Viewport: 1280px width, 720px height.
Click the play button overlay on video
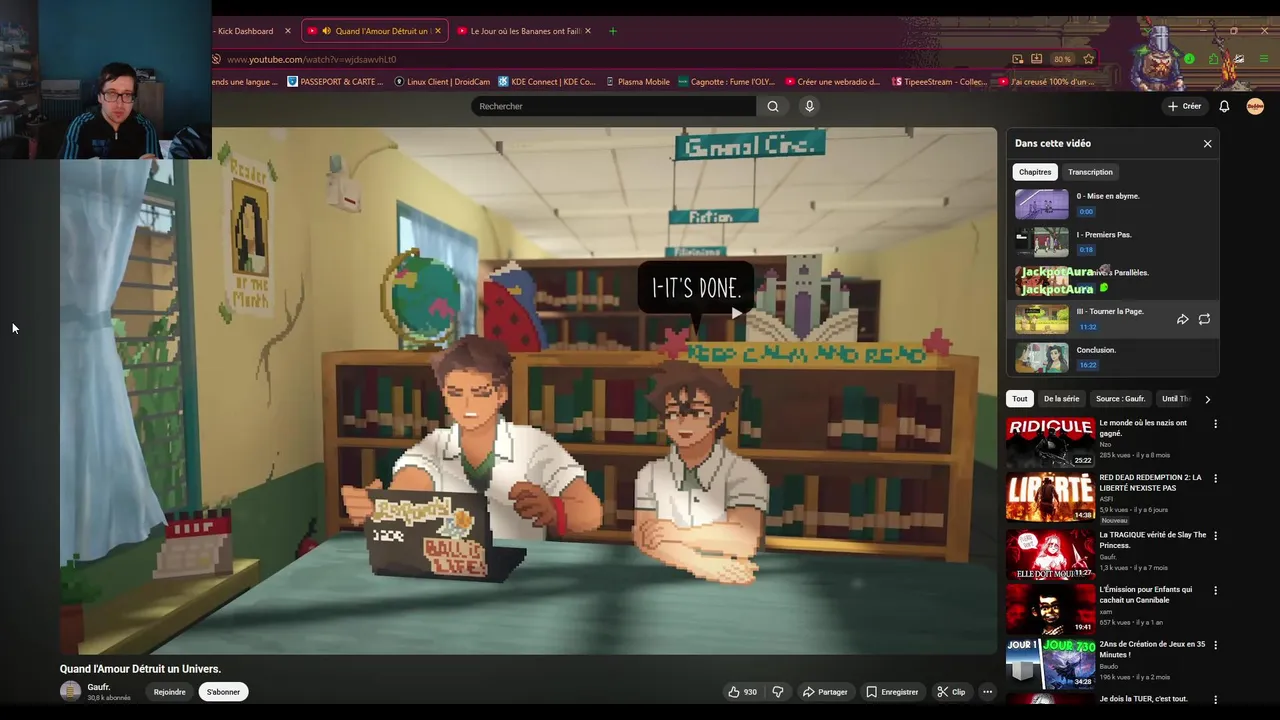(x=737, y=313)
